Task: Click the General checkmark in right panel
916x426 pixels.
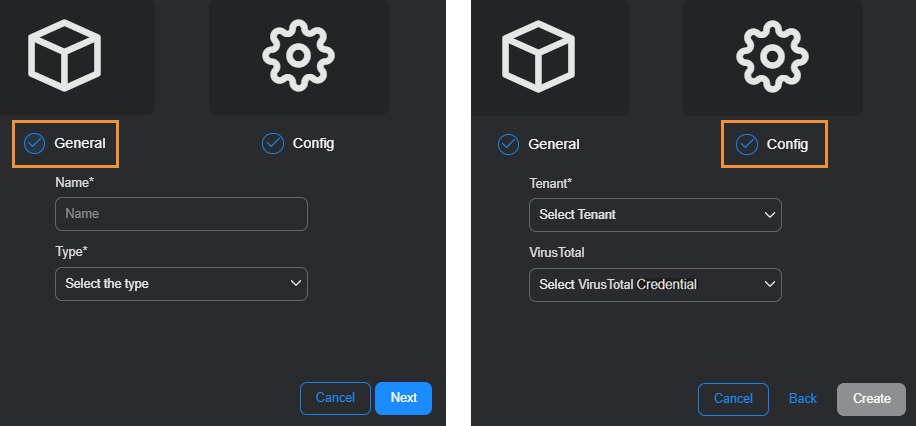Action: coord(508,144)
